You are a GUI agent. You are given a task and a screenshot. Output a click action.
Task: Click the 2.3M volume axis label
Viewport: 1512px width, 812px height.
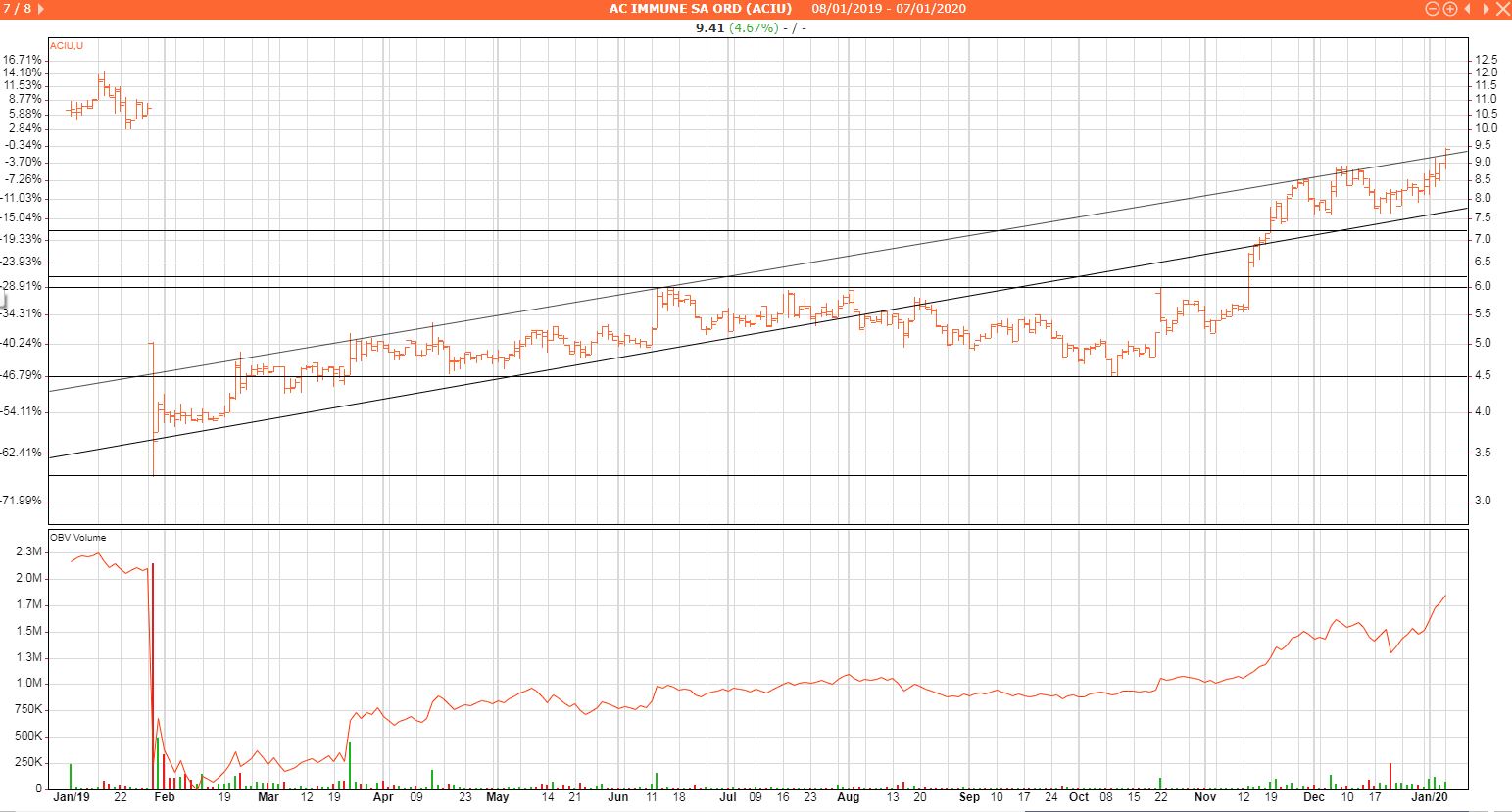click(x=29, y=552)
